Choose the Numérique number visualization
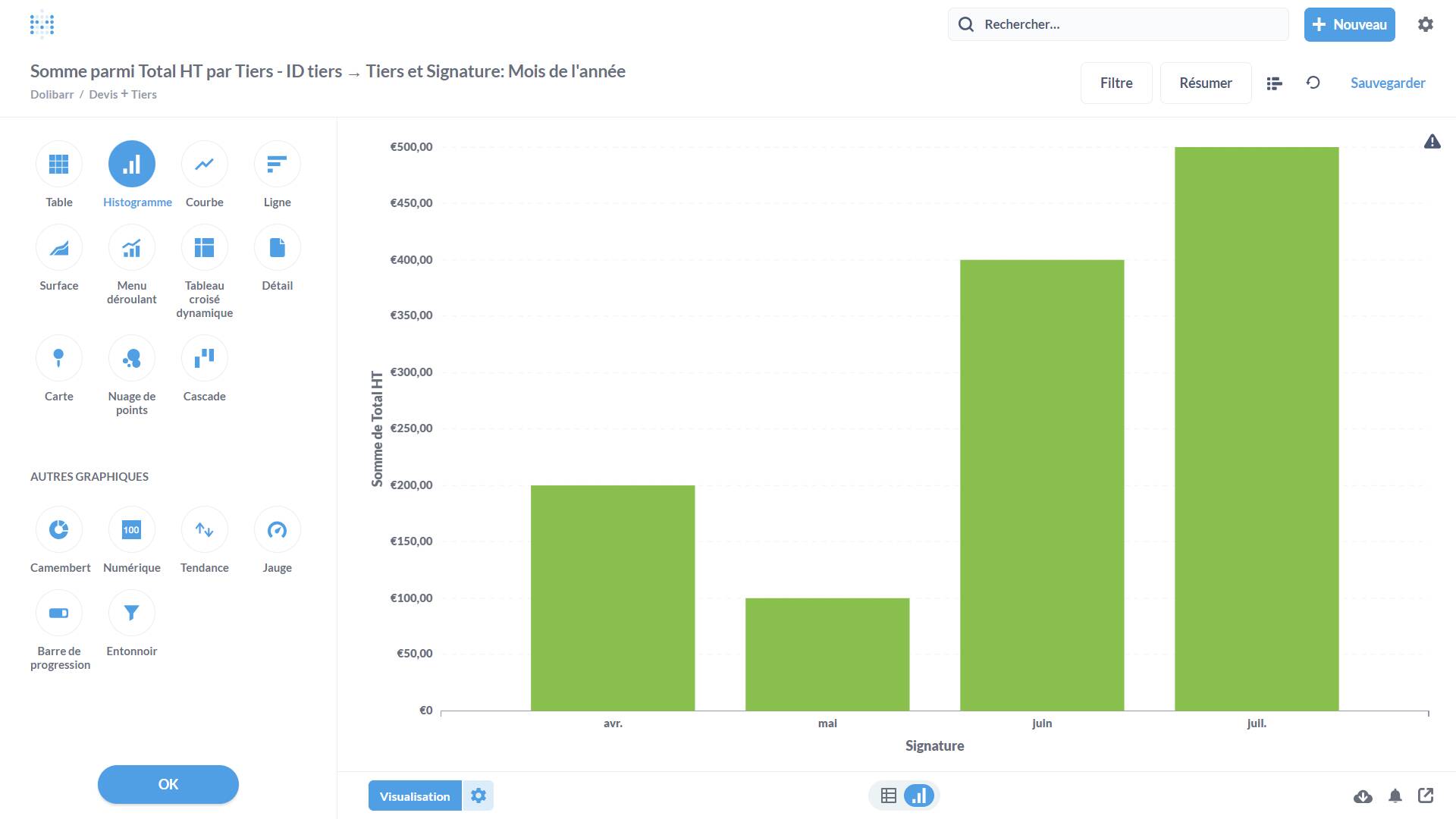 [132, 529]
